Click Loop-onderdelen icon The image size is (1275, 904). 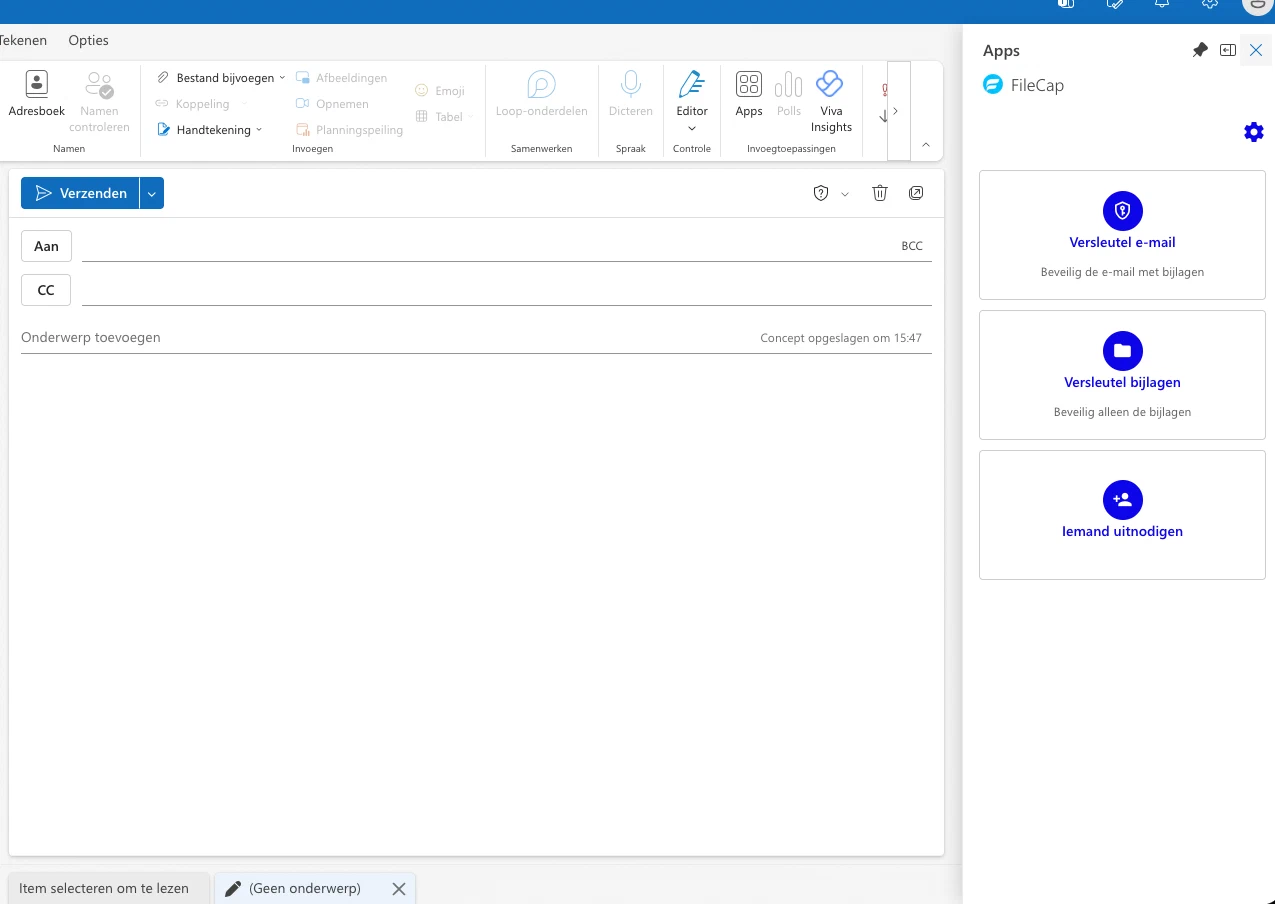pyautogui.click(x=541, y=84)
